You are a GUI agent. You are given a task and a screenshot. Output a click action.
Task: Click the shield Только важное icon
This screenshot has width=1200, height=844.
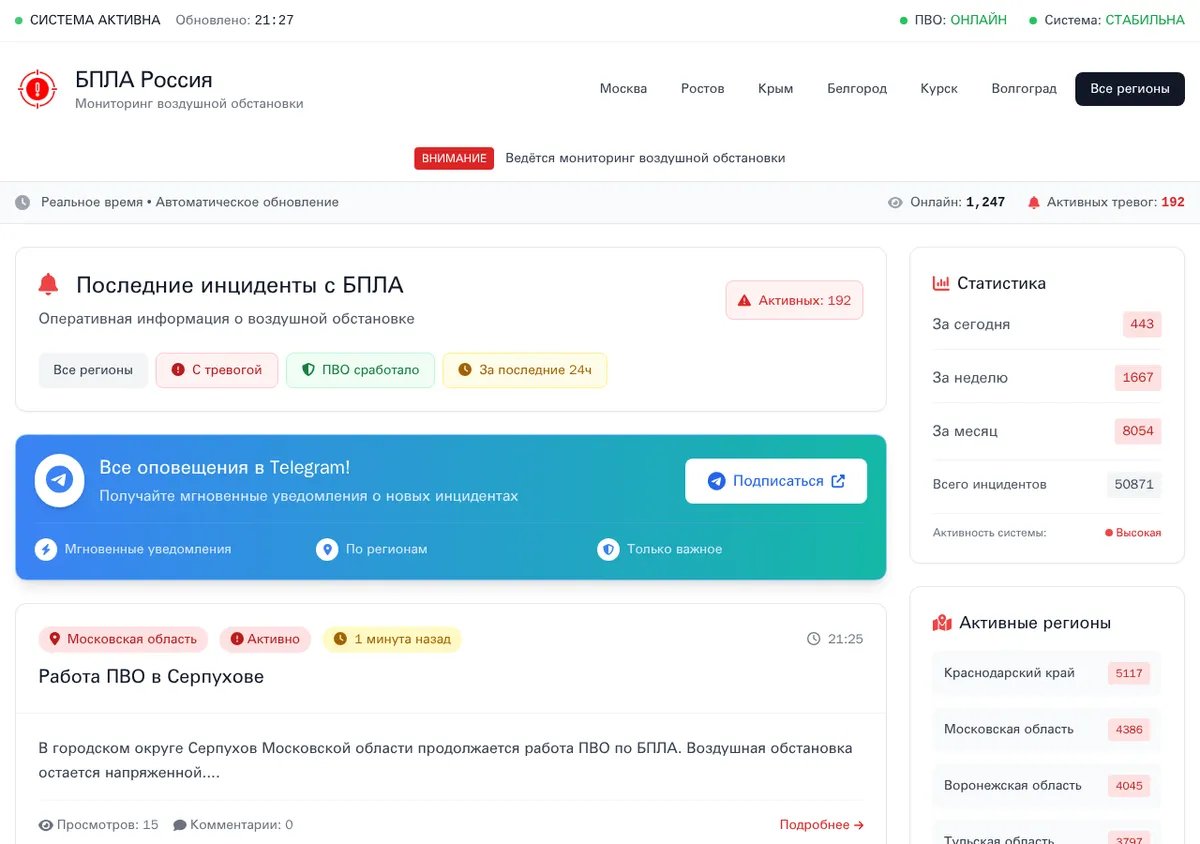608,549
